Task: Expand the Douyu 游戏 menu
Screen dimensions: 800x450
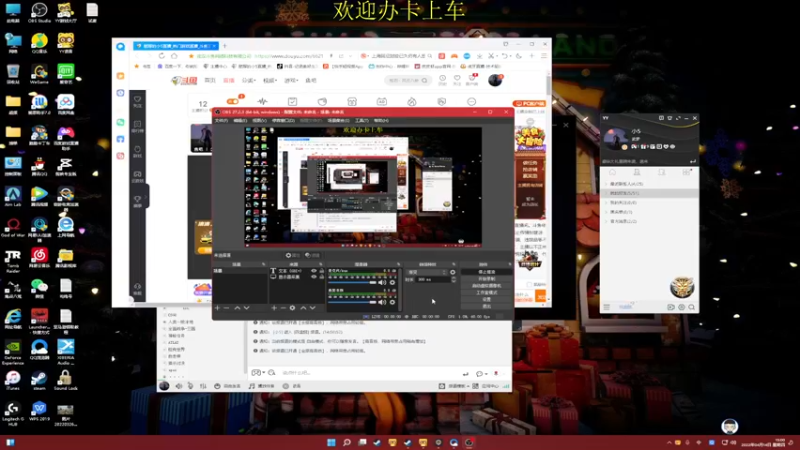Action: pos(291,81)
